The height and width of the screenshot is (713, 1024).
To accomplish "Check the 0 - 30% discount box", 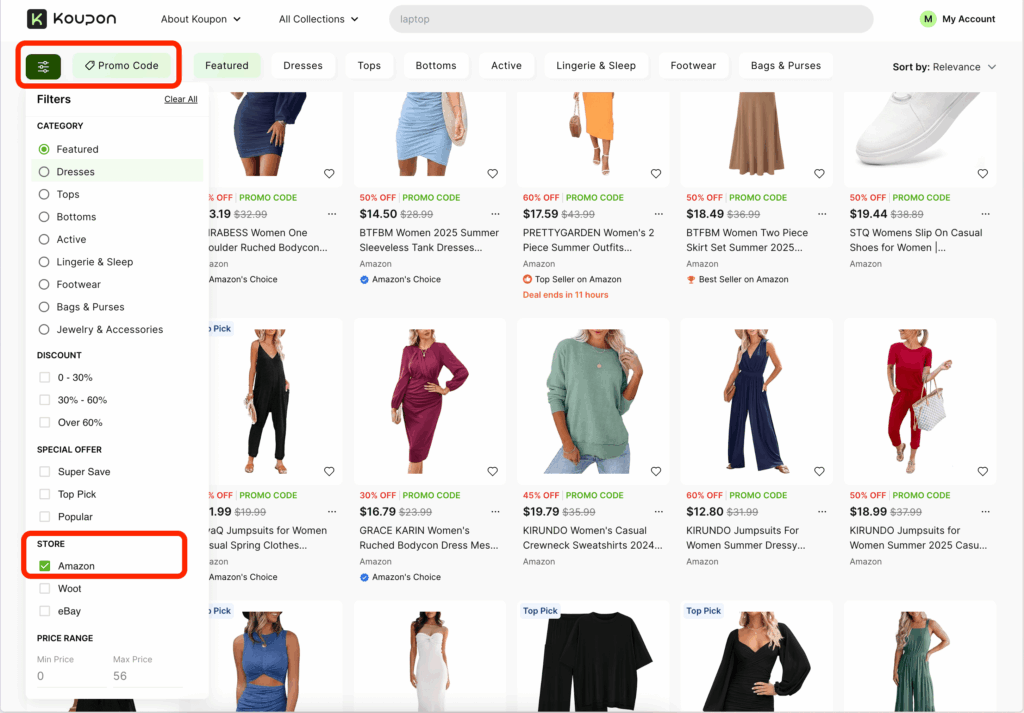I will (x=44, y=377).
